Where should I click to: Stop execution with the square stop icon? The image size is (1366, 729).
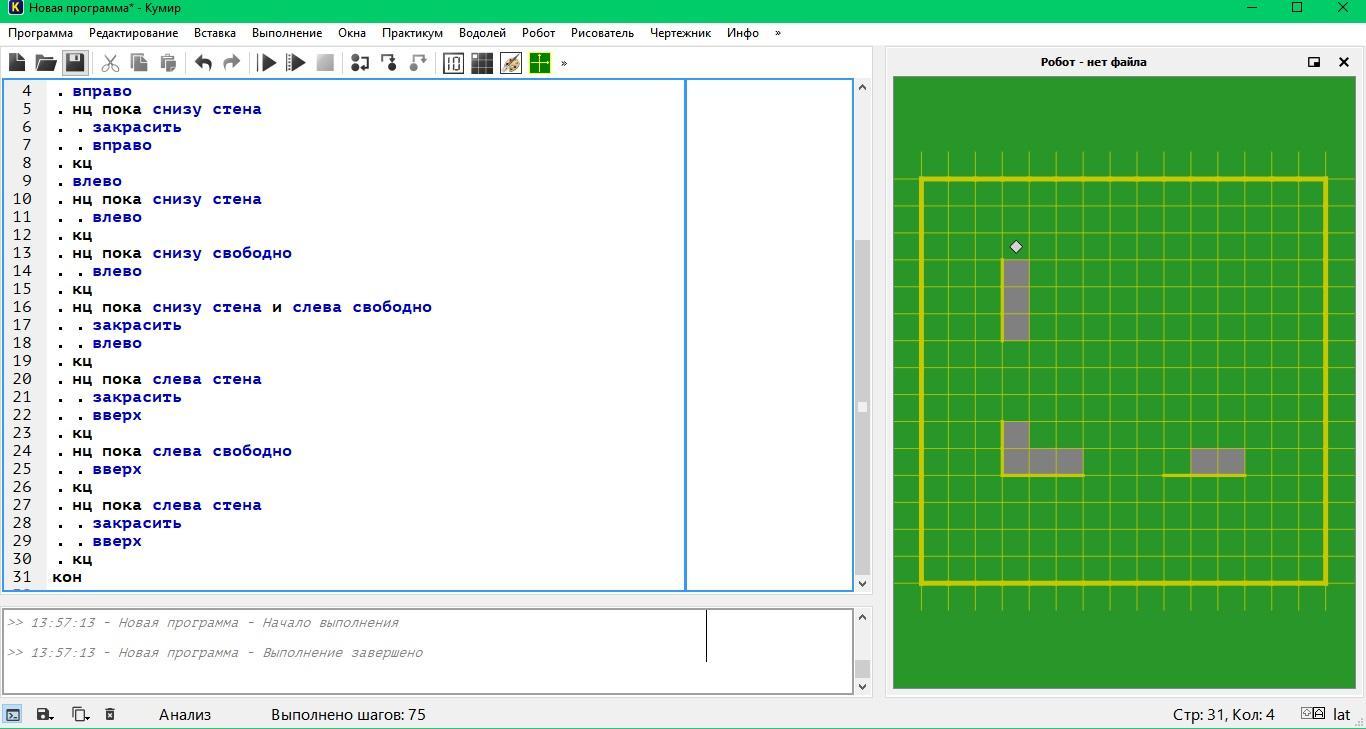pos(325,63)
